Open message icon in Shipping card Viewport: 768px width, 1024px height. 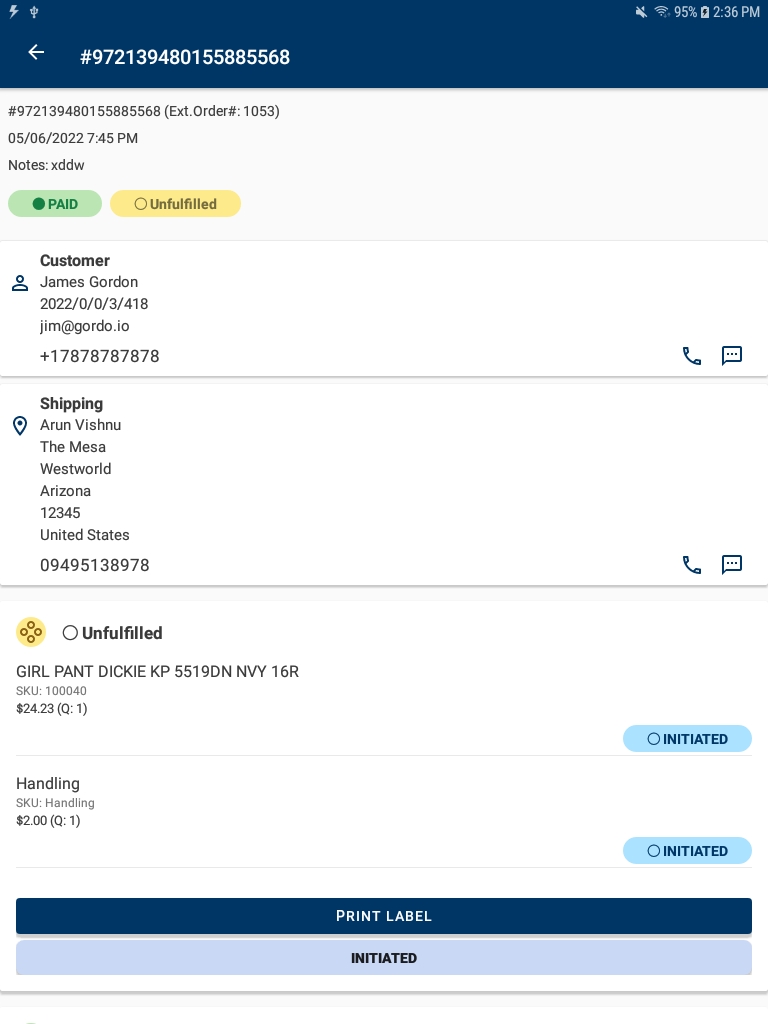tap(732, 565)
